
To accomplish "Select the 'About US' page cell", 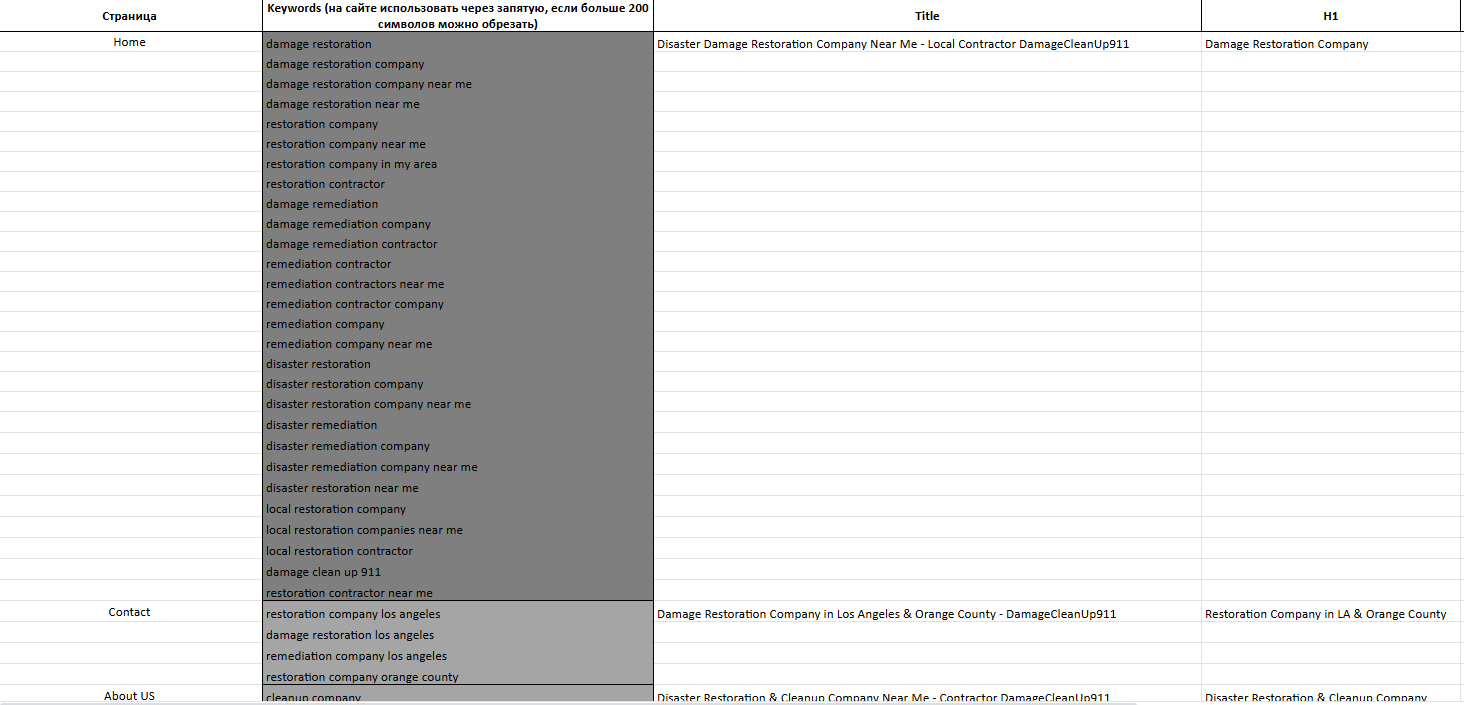I will (x=130, y=696).
